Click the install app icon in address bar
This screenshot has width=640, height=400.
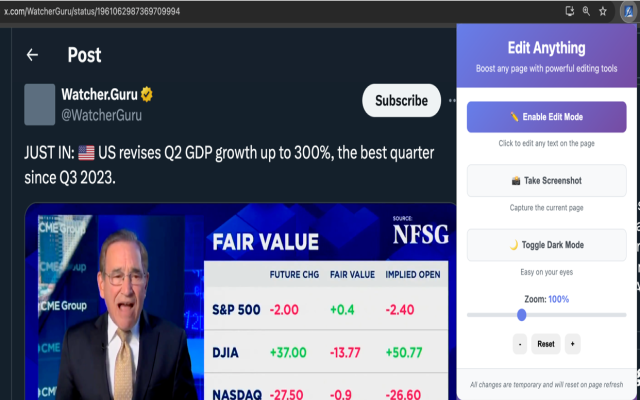[570, 11]
